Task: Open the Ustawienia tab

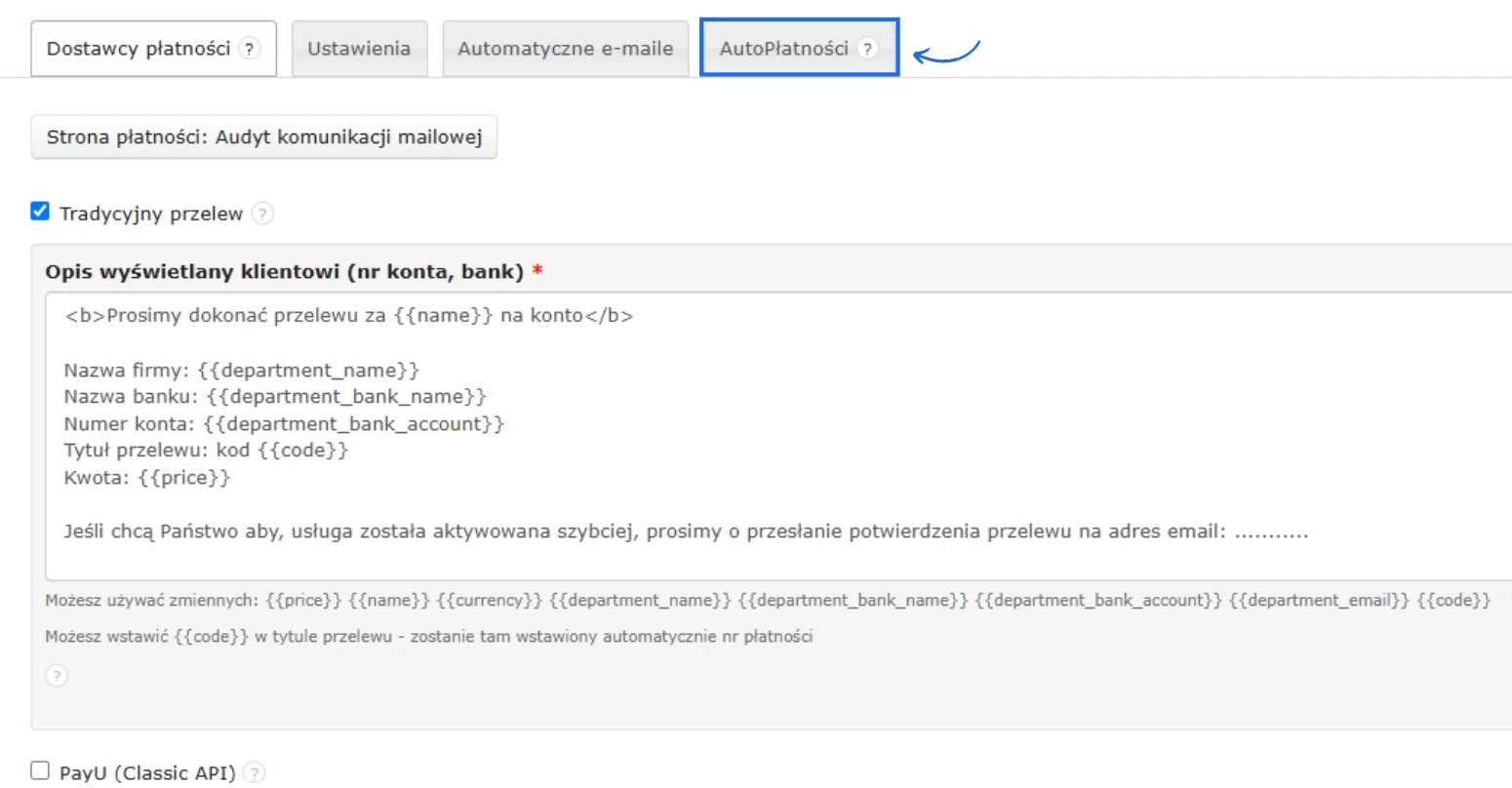Action: click(359, 49)
